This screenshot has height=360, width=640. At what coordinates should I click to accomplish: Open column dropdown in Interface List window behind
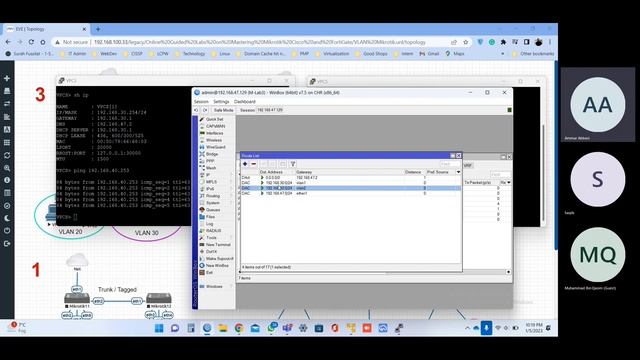click(509, 182)
